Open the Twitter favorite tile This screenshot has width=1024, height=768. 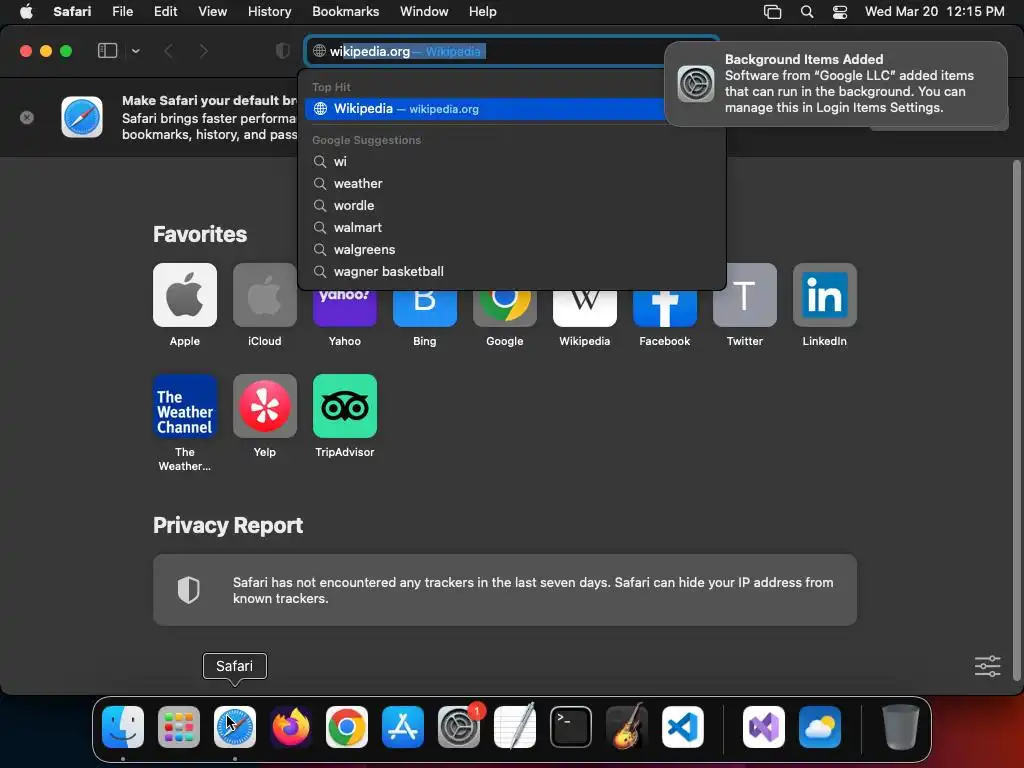(x=744, y=295)
